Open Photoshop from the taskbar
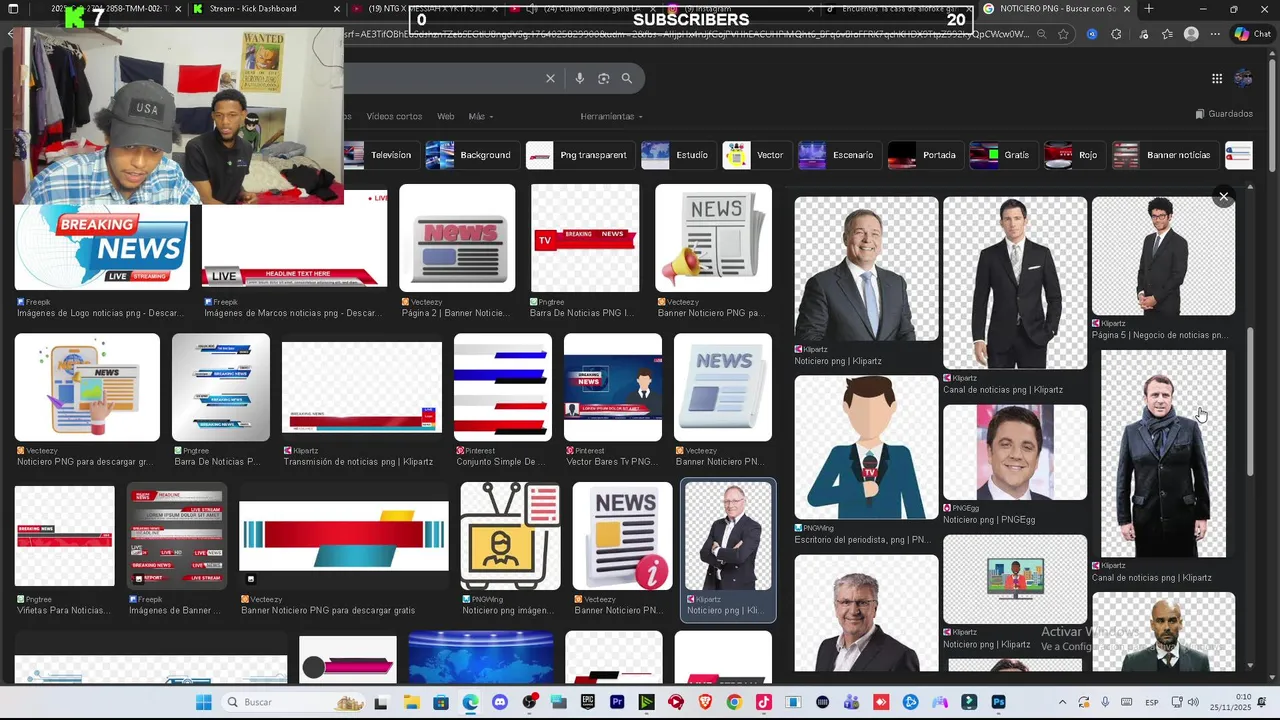 point(998,702)
